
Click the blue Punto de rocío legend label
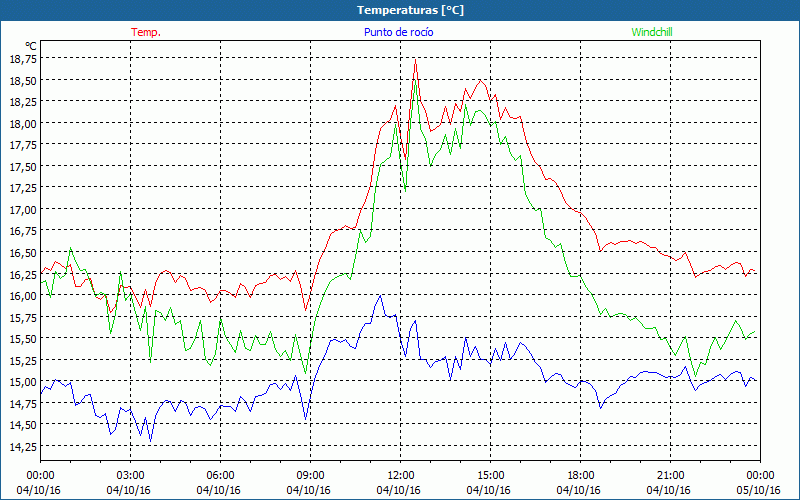coord(398,32)
